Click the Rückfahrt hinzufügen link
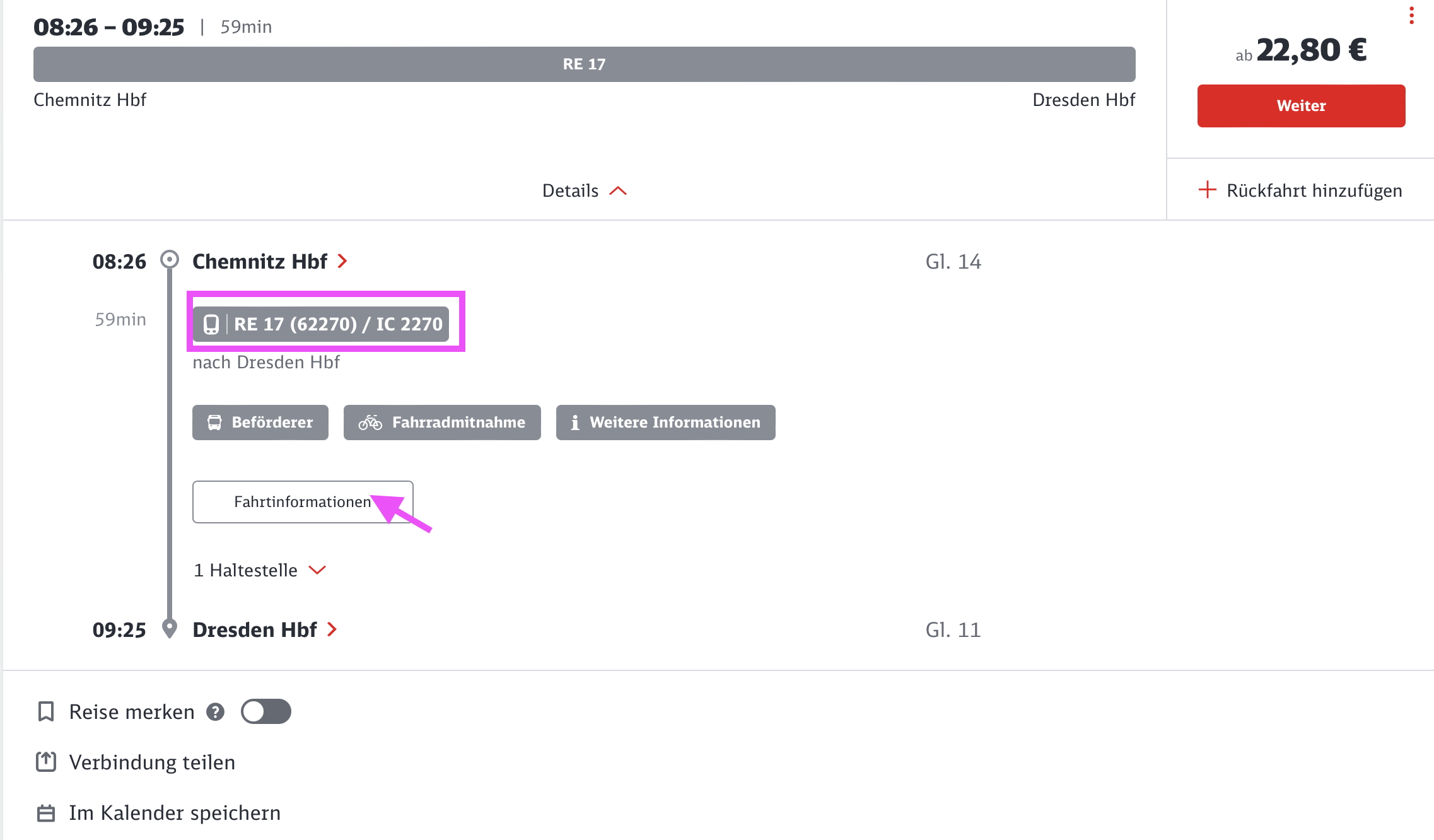Screen dimensions: 1434x840 pos(1314,190)
